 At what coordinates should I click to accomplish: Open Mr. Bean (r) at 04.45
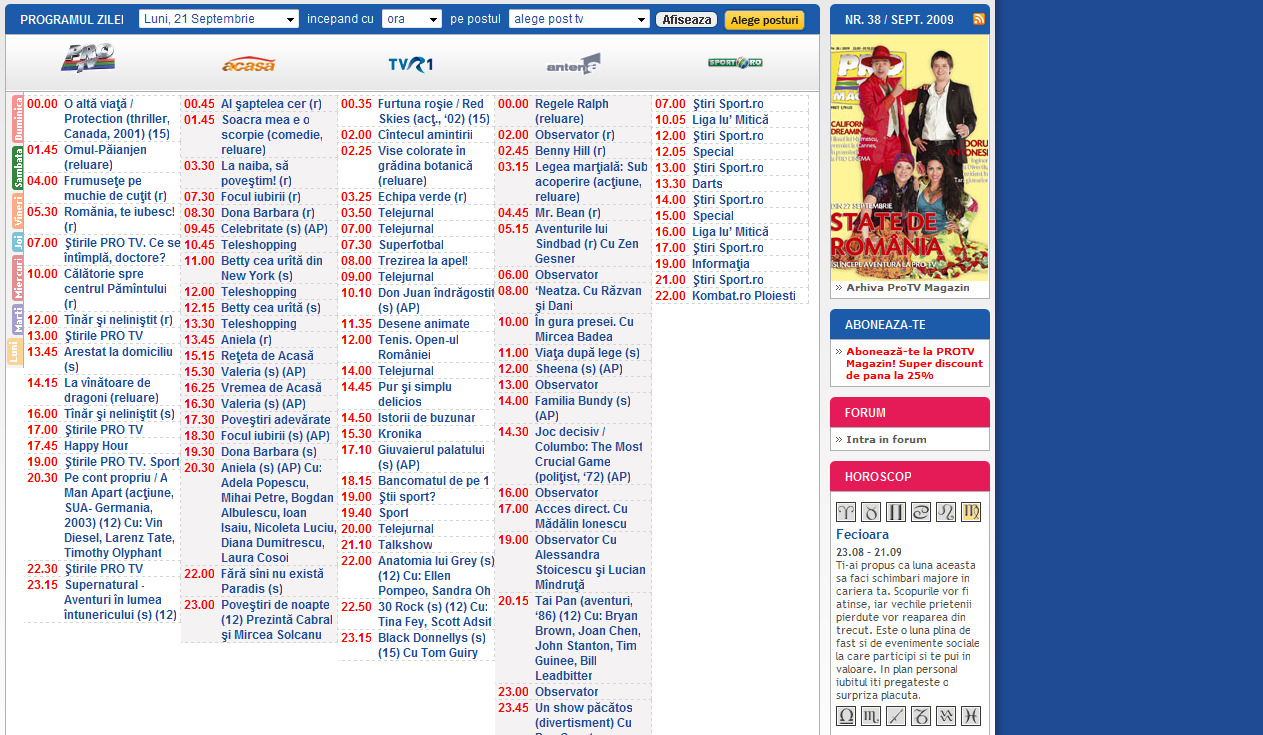(567, 213)
